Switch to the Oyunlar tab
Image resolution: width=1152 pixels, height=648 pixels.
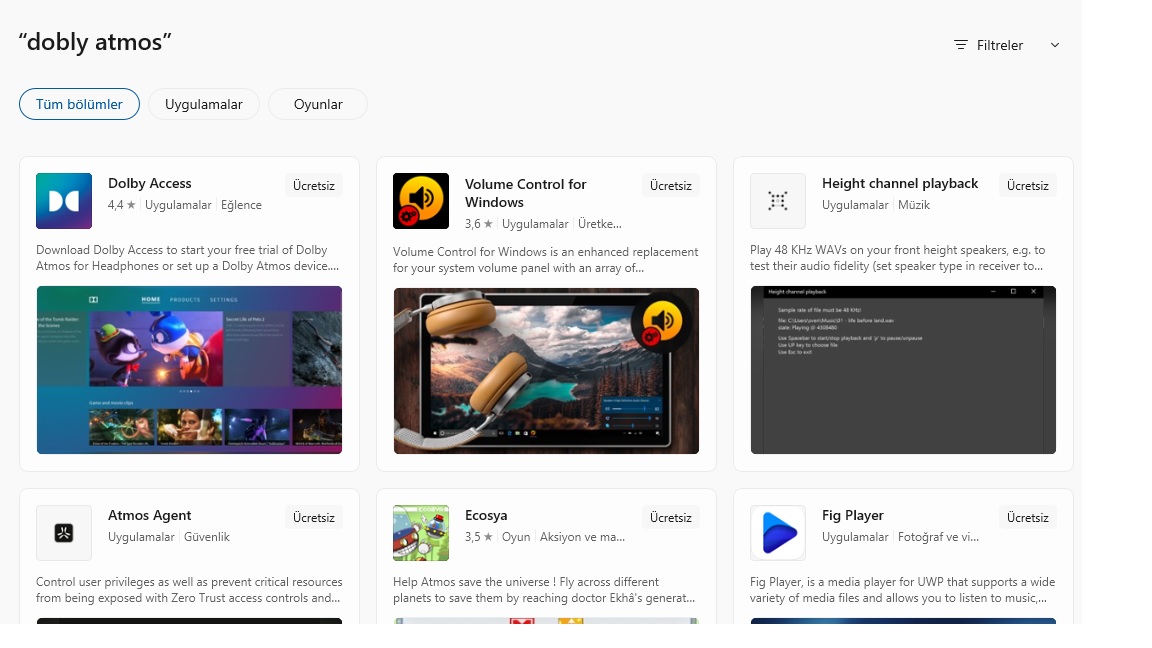[x=318, y=104]
